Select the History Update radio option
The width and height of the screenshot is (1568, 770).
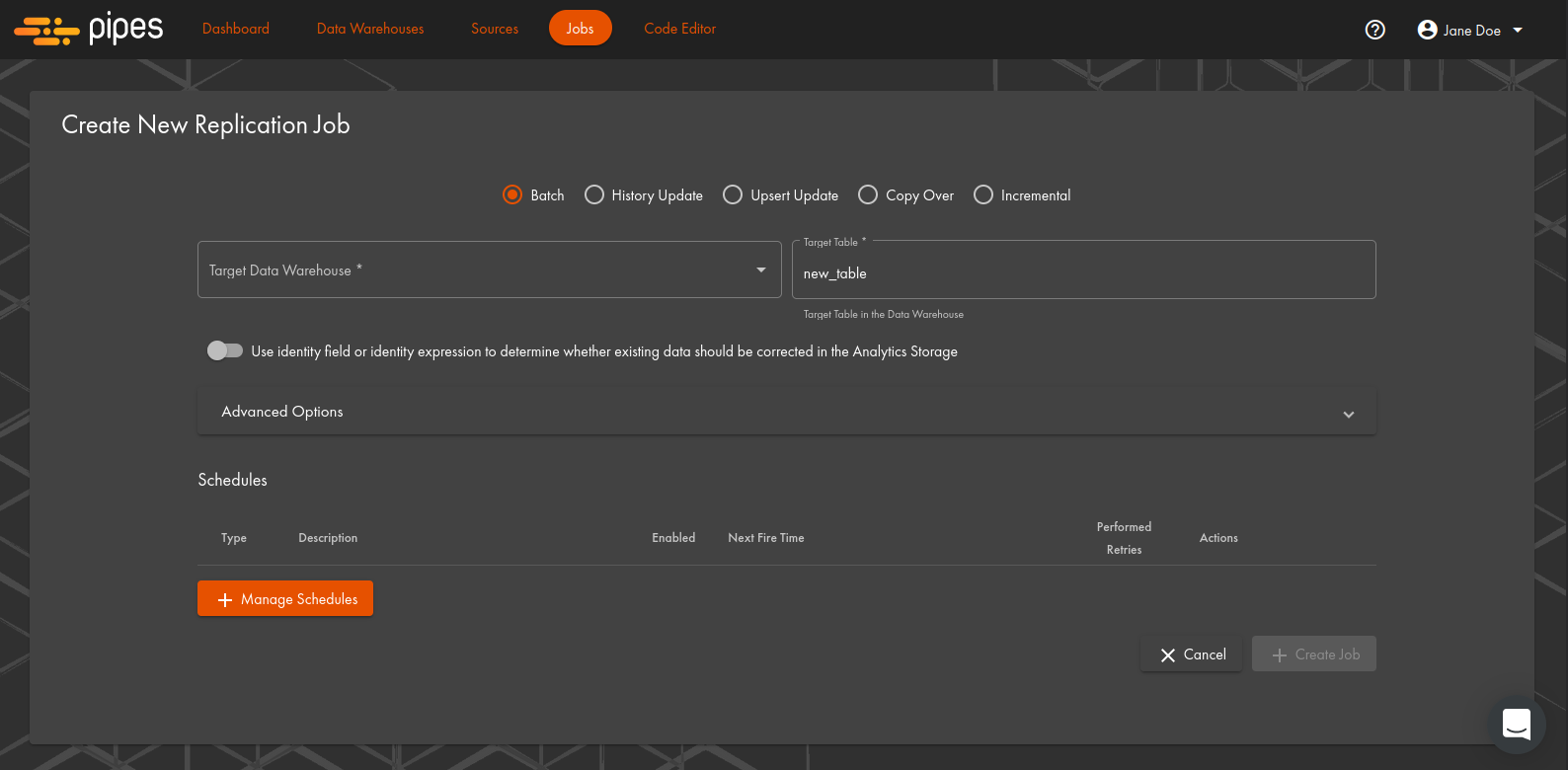click(594, 195)
